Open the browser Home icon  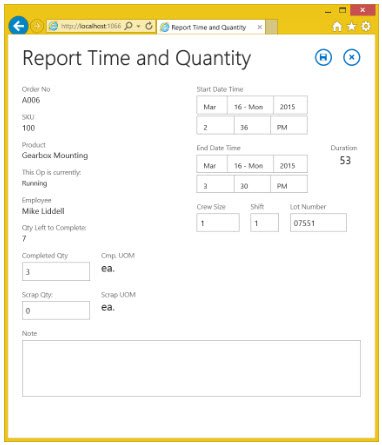(337, 26)
